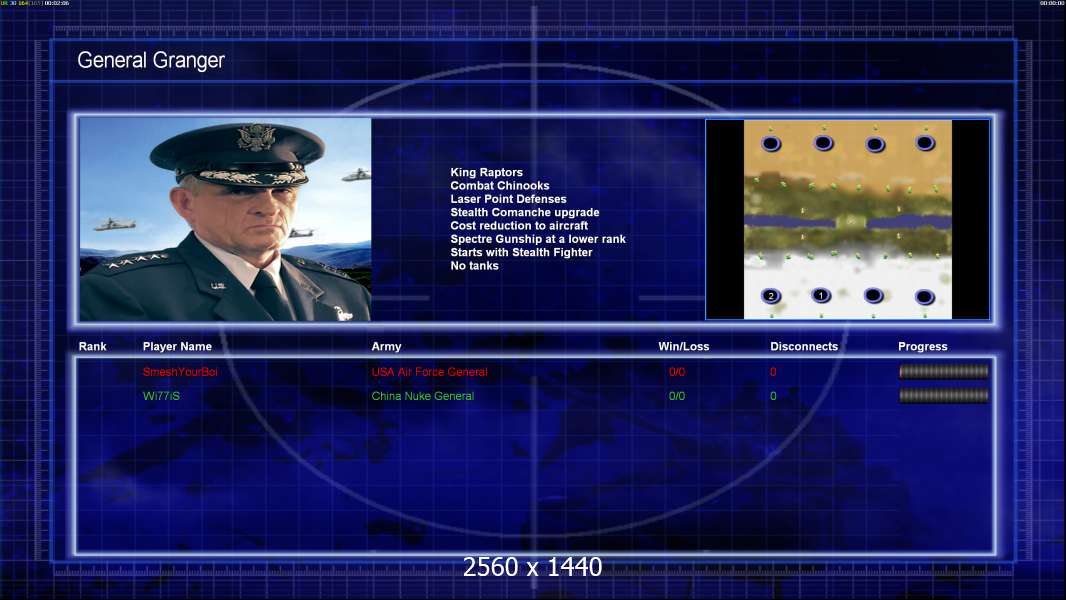
Task: Click the "Cost reduction to aircraft" line
Action: click(519, 226)
